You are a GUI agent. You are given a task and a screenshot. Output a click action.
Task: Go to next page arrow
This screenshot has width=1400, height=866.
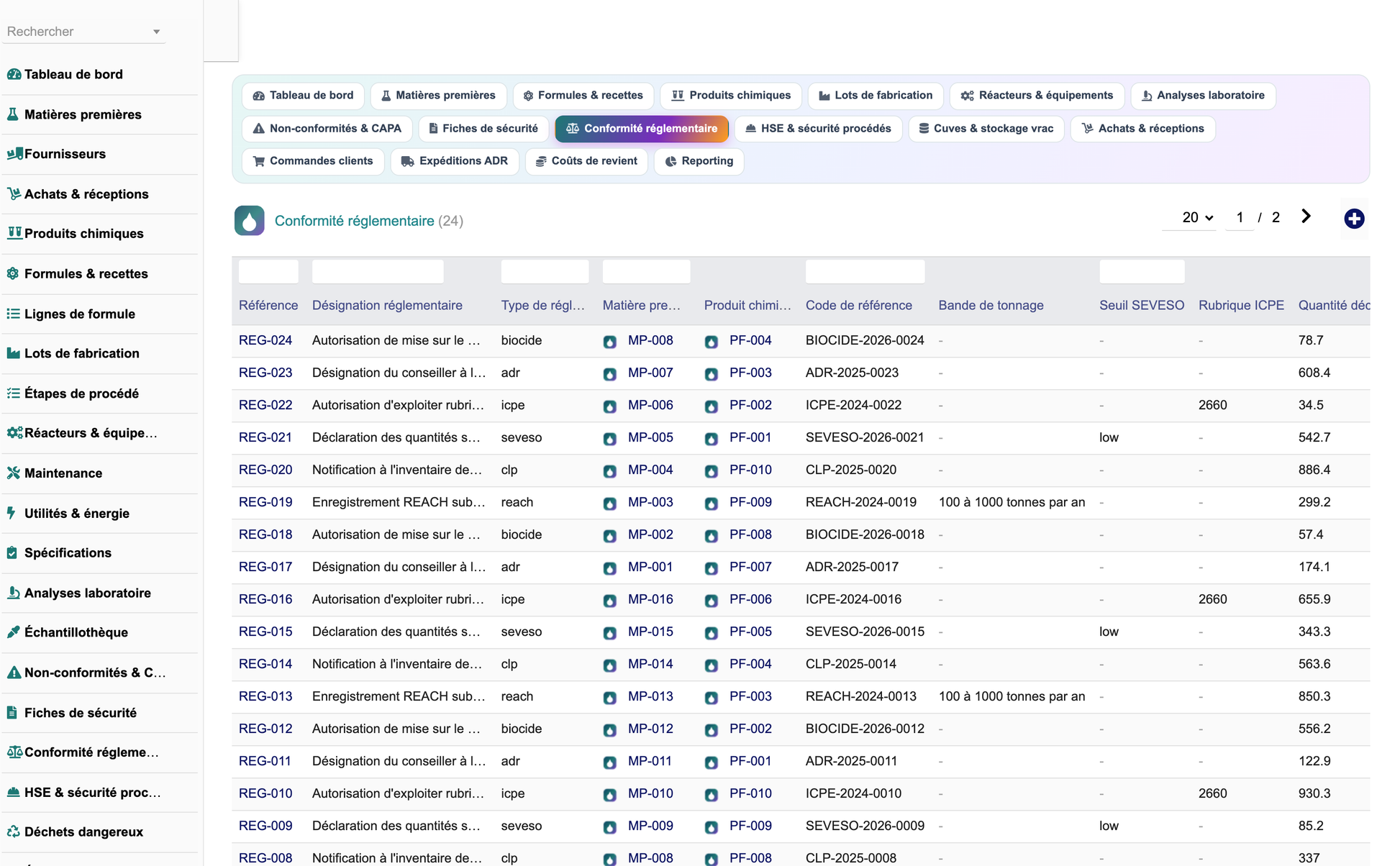tap(1306, 216)
